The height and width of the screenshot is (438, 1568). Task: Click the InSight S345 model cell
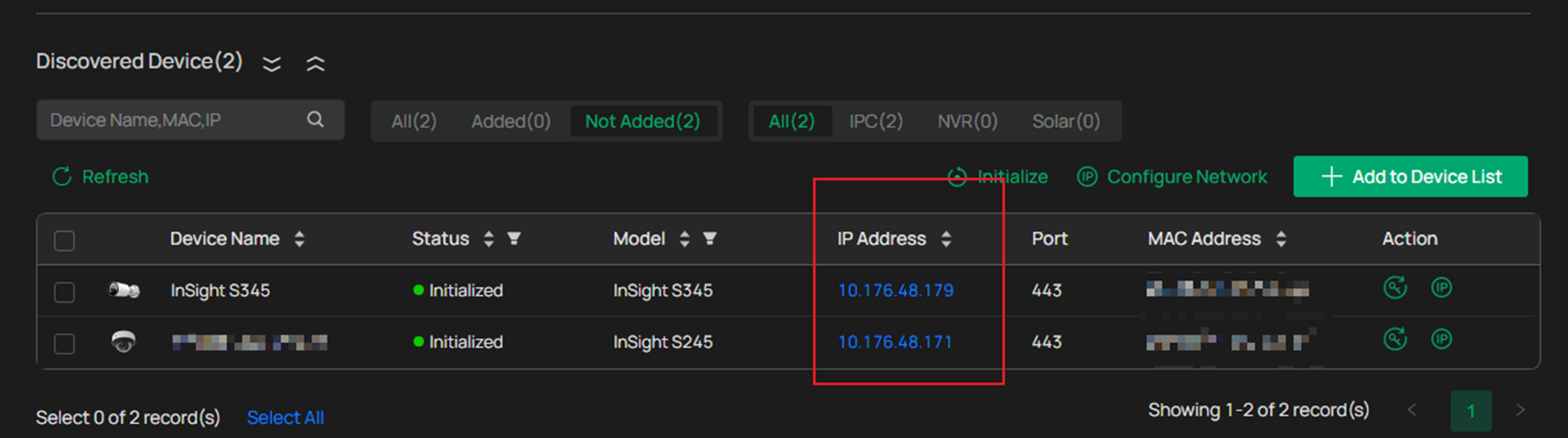click(x=663, y=290)
